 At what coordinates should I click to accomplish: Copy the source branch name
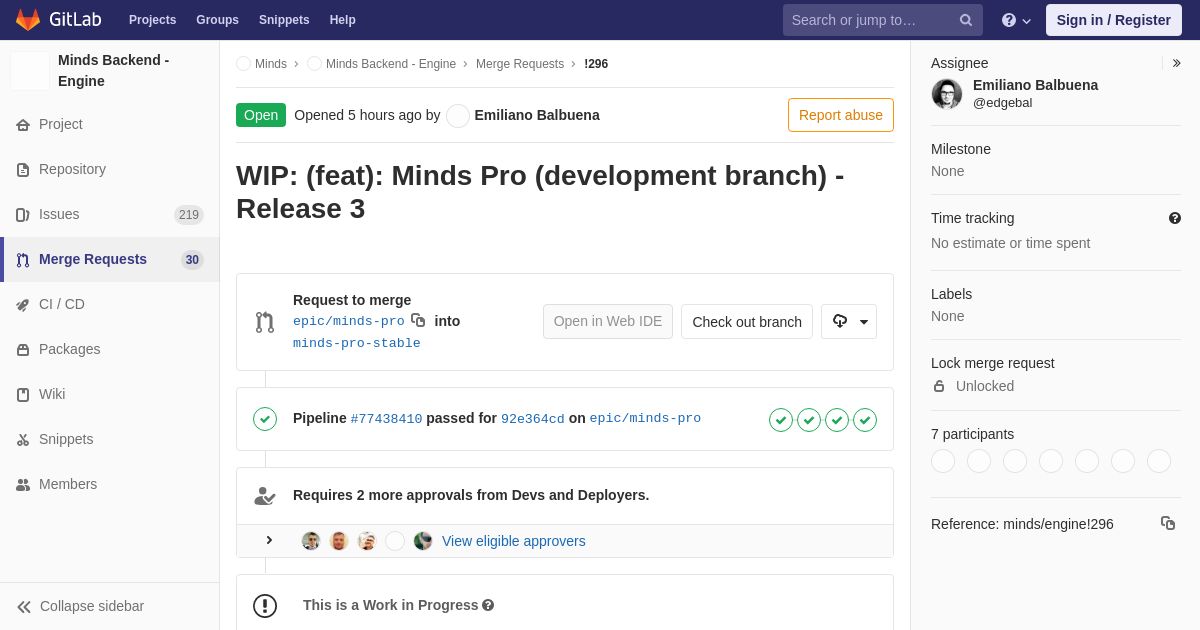click(418, 321)
